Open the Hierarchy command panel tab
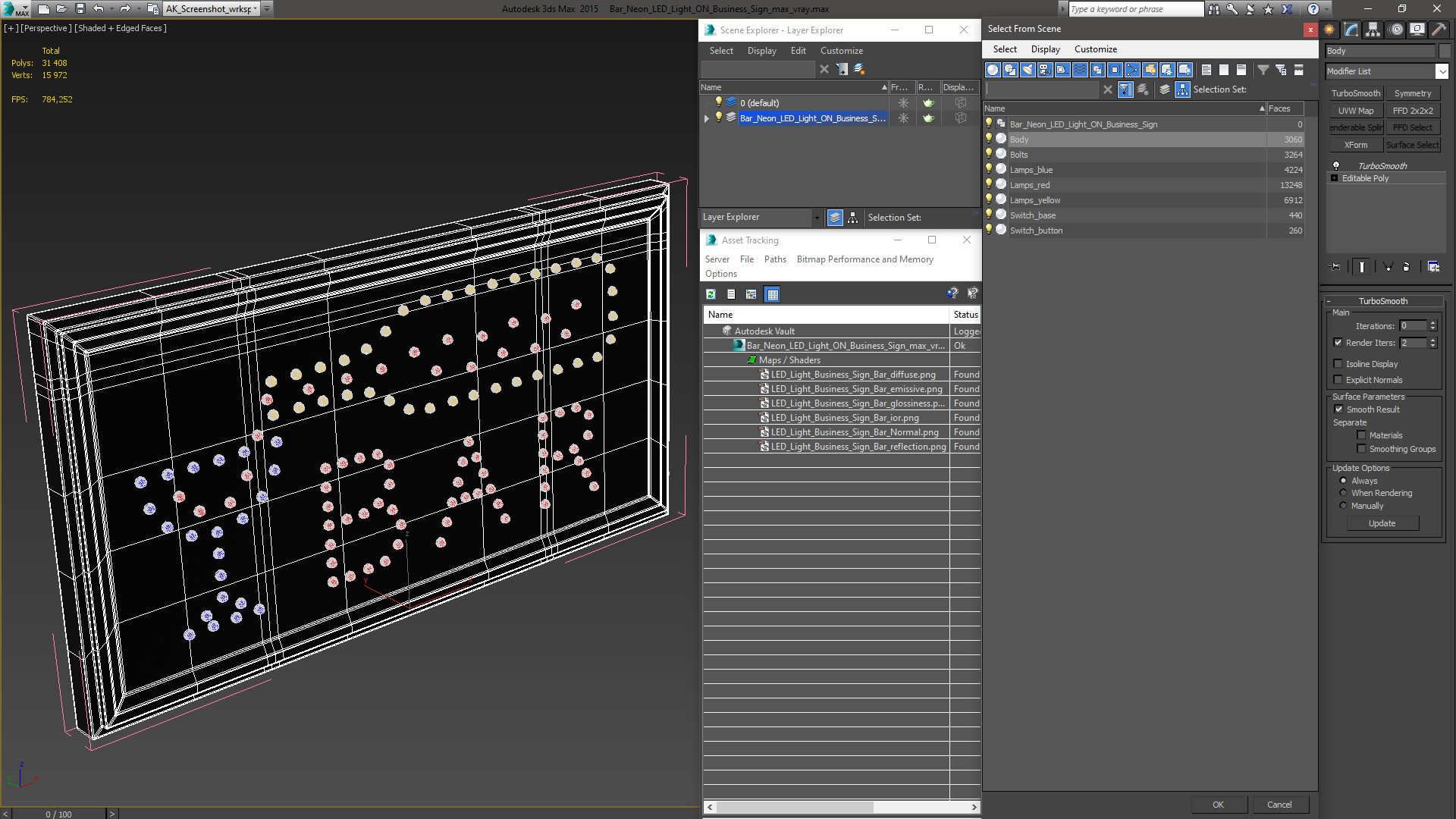The width and height of the screenshot is (1456, 819). click(x=1373, y=30)
